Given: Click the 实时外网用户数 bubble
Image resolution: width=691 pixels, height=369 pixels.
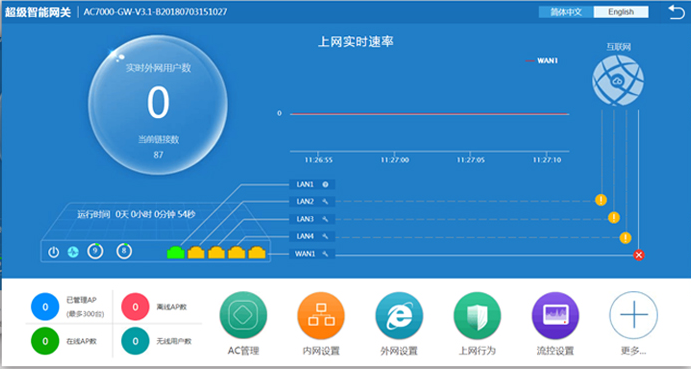Looking at the screenshot, I should click(x=158, y=105).
